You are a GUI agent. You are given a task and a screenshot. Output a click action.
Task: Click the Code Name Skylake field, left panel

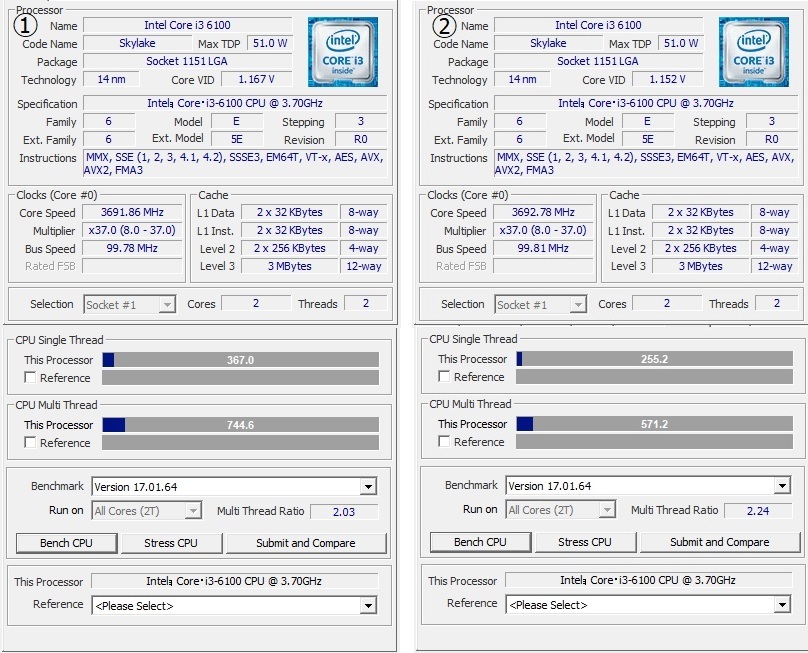[137, 43]
